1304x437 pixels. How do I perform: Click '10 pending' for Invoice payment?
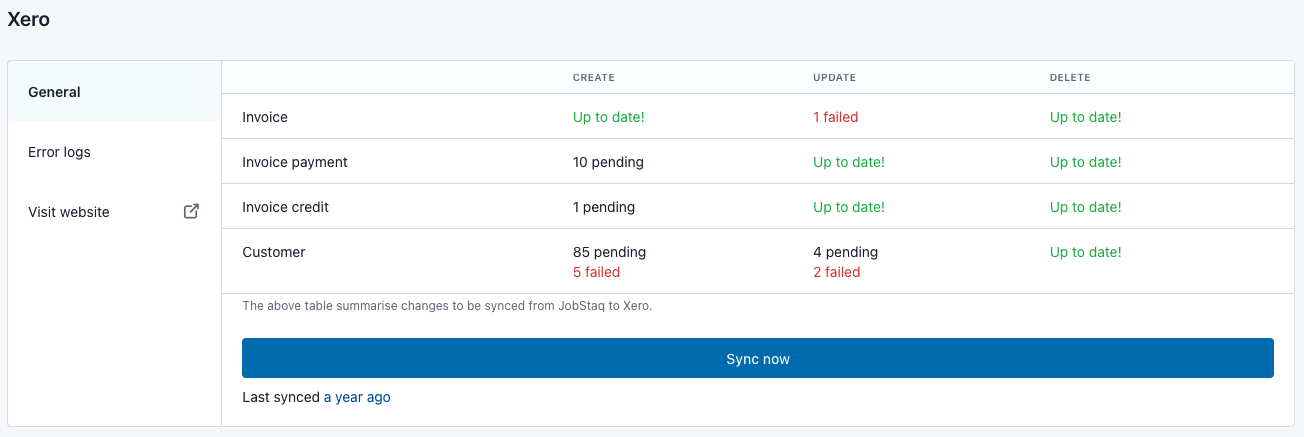pos(608,162)
